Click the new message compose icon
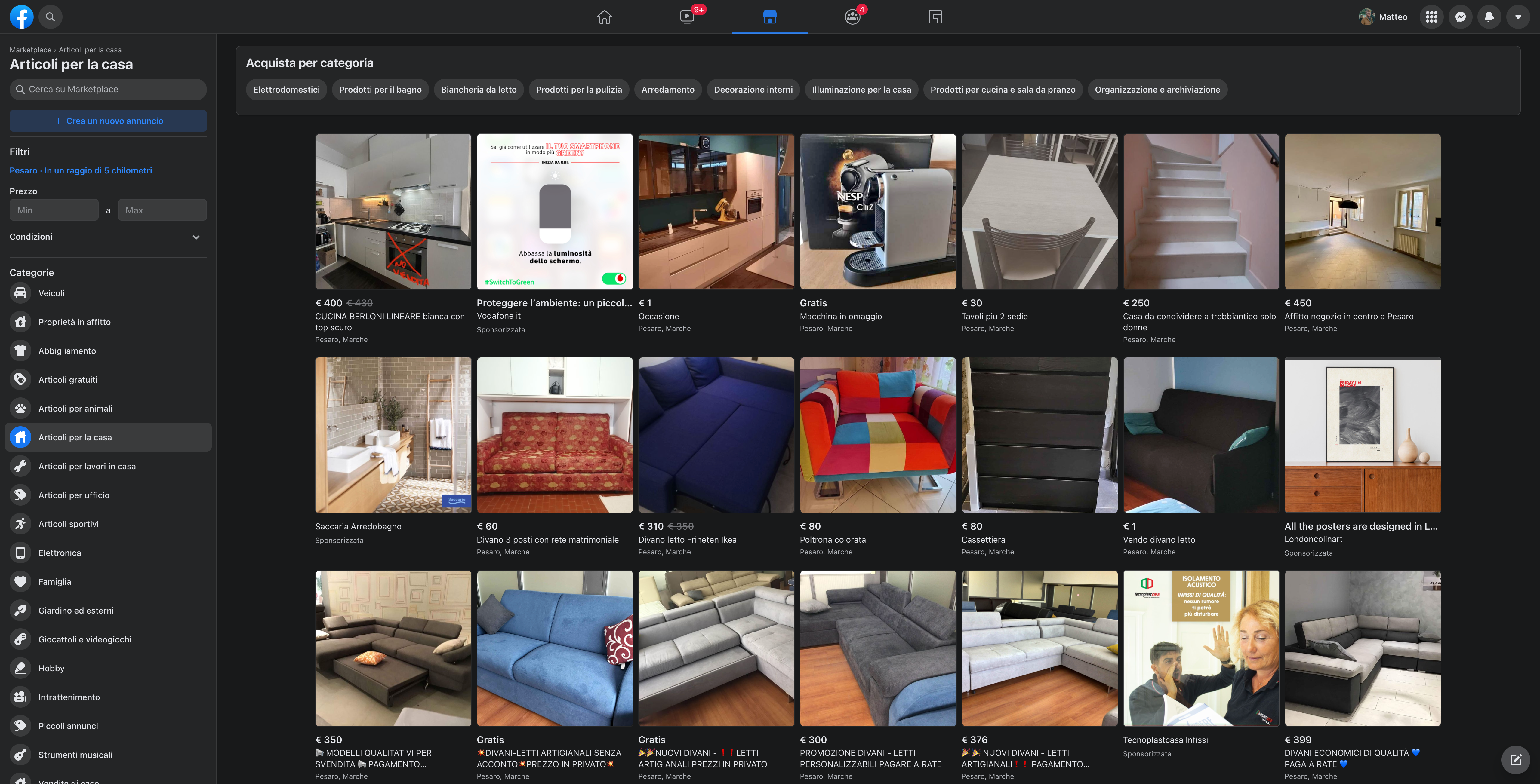This screenshot has width=1540, height=784. pos(1516,760)
